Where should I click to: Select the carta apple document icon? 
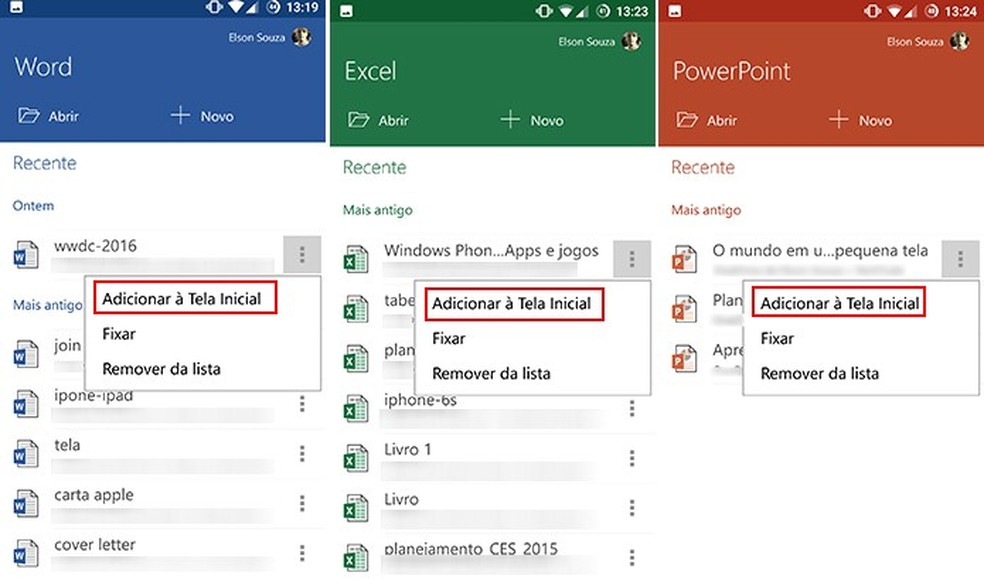point(25,503)
